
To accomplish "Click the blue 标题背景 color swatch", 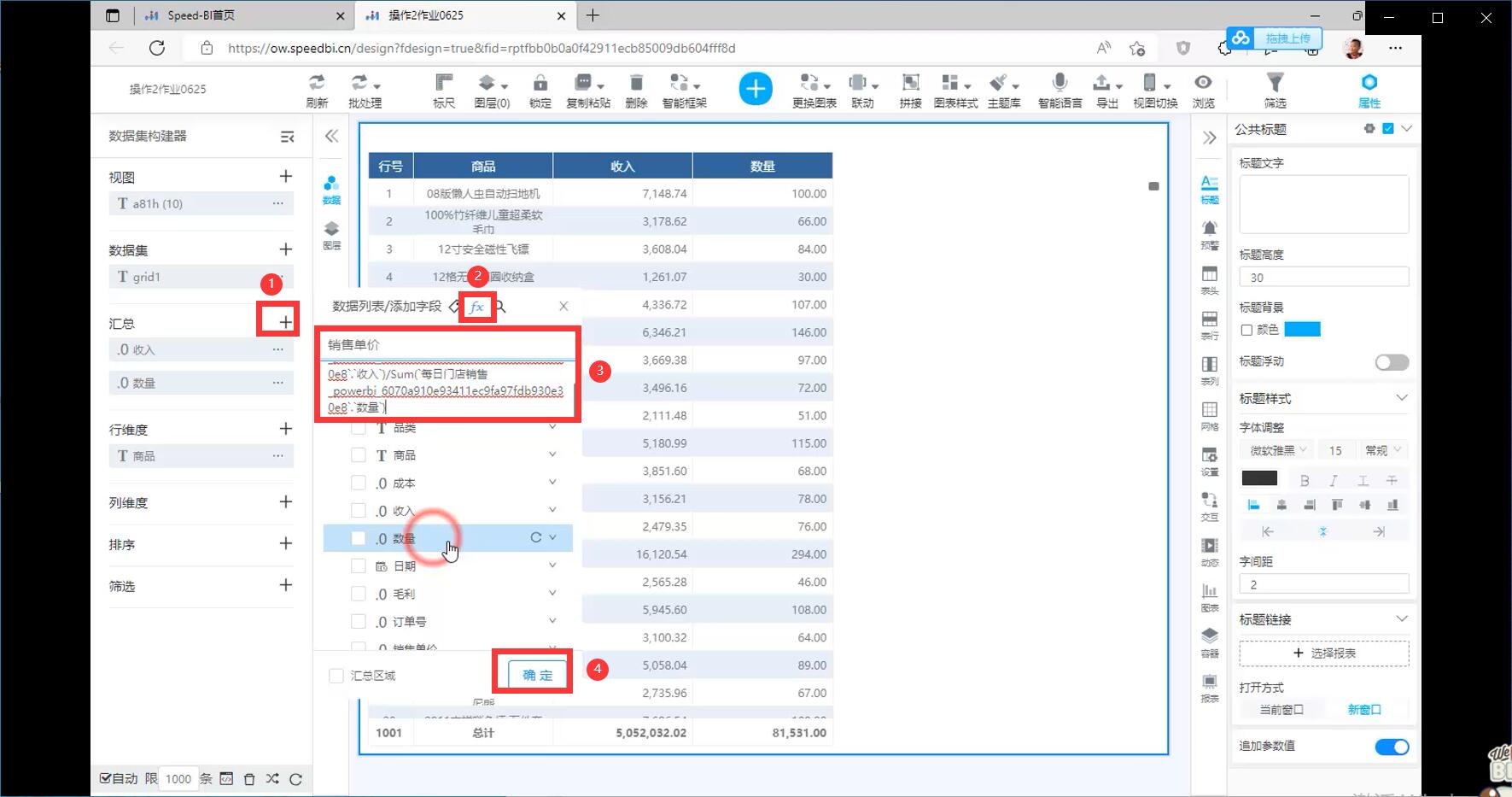I will [x=1302, y=330].
